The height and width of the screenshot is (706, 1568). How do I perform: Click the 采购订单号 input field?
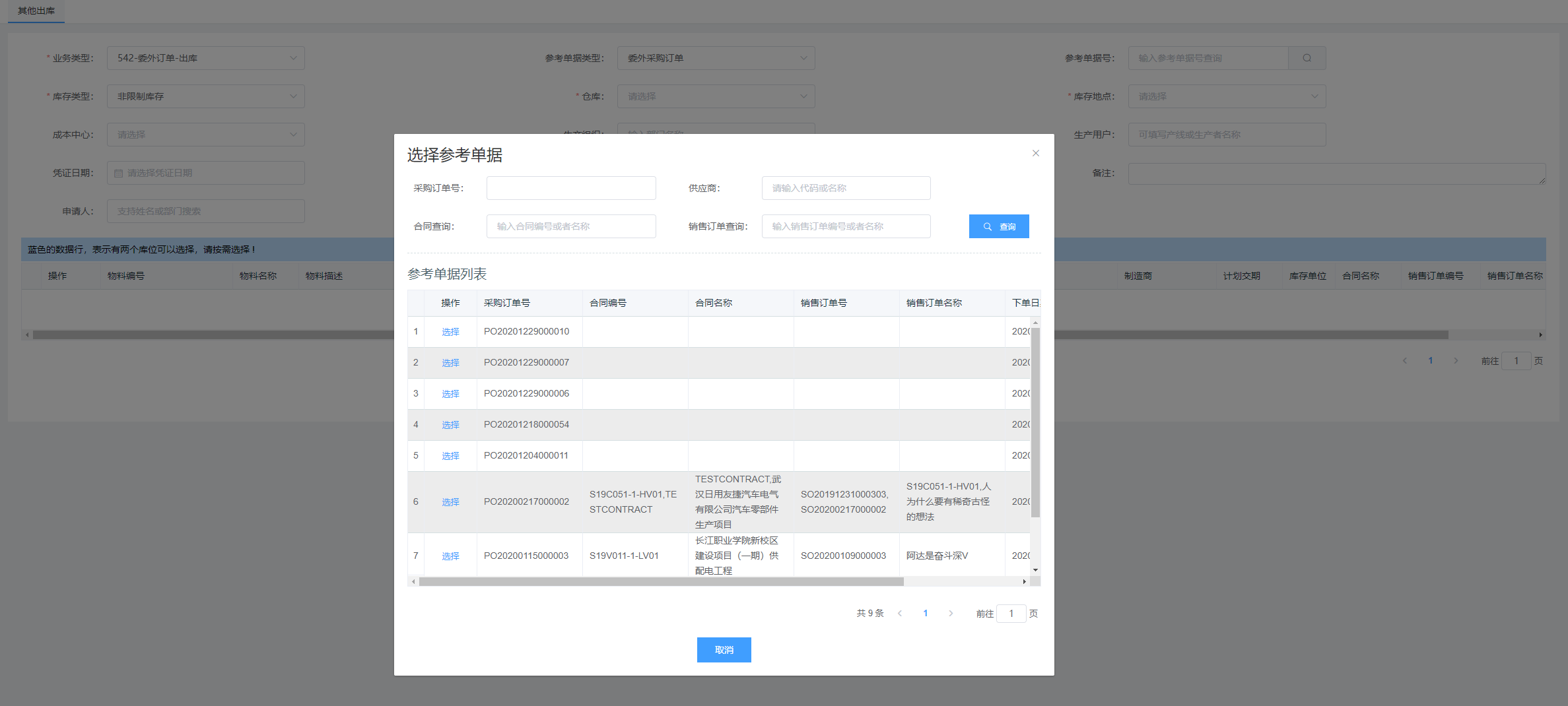pyautogui.click(x=570, y=188)
